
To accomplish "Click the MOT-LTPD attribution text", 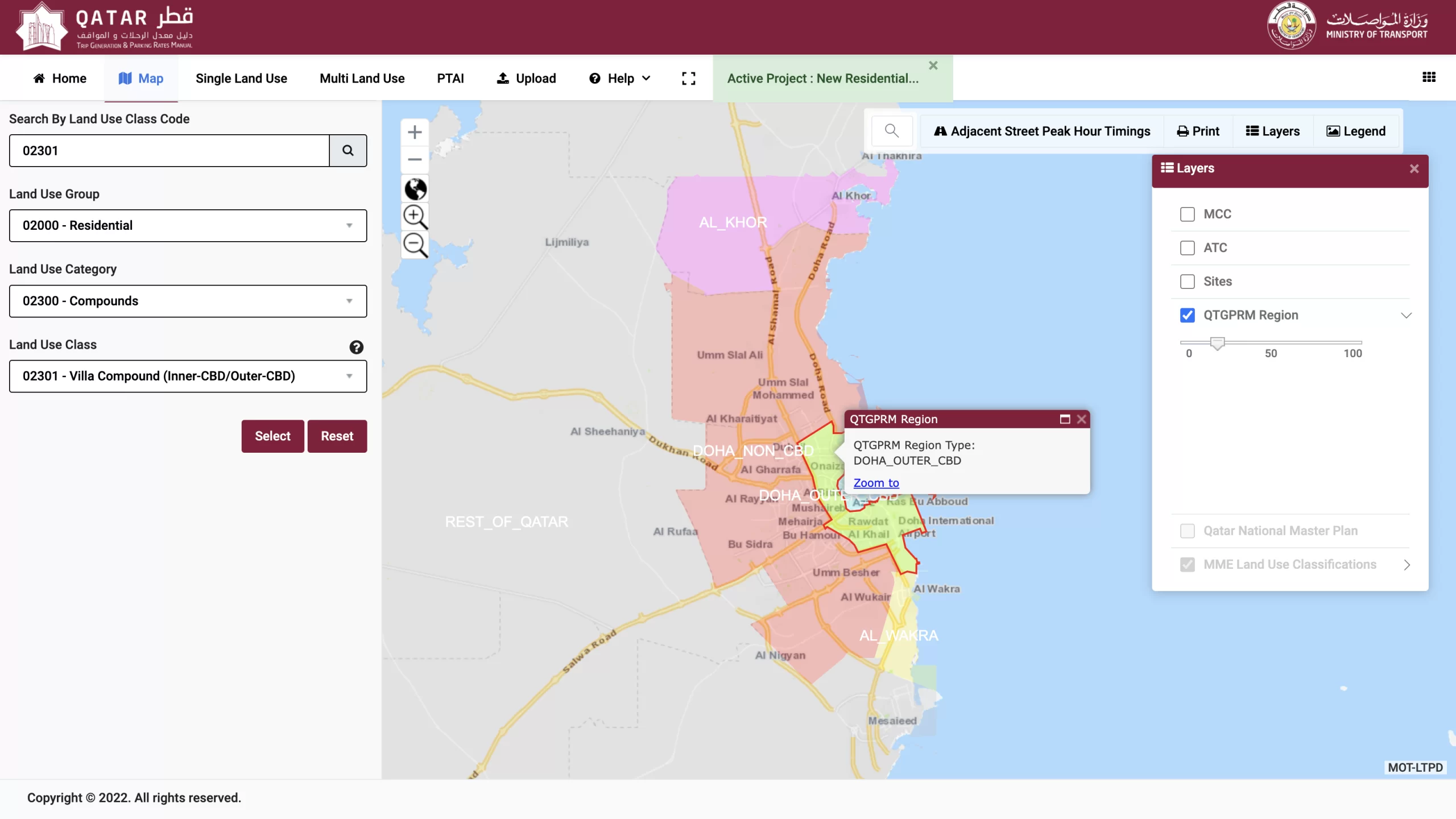I will (1415, 768).
